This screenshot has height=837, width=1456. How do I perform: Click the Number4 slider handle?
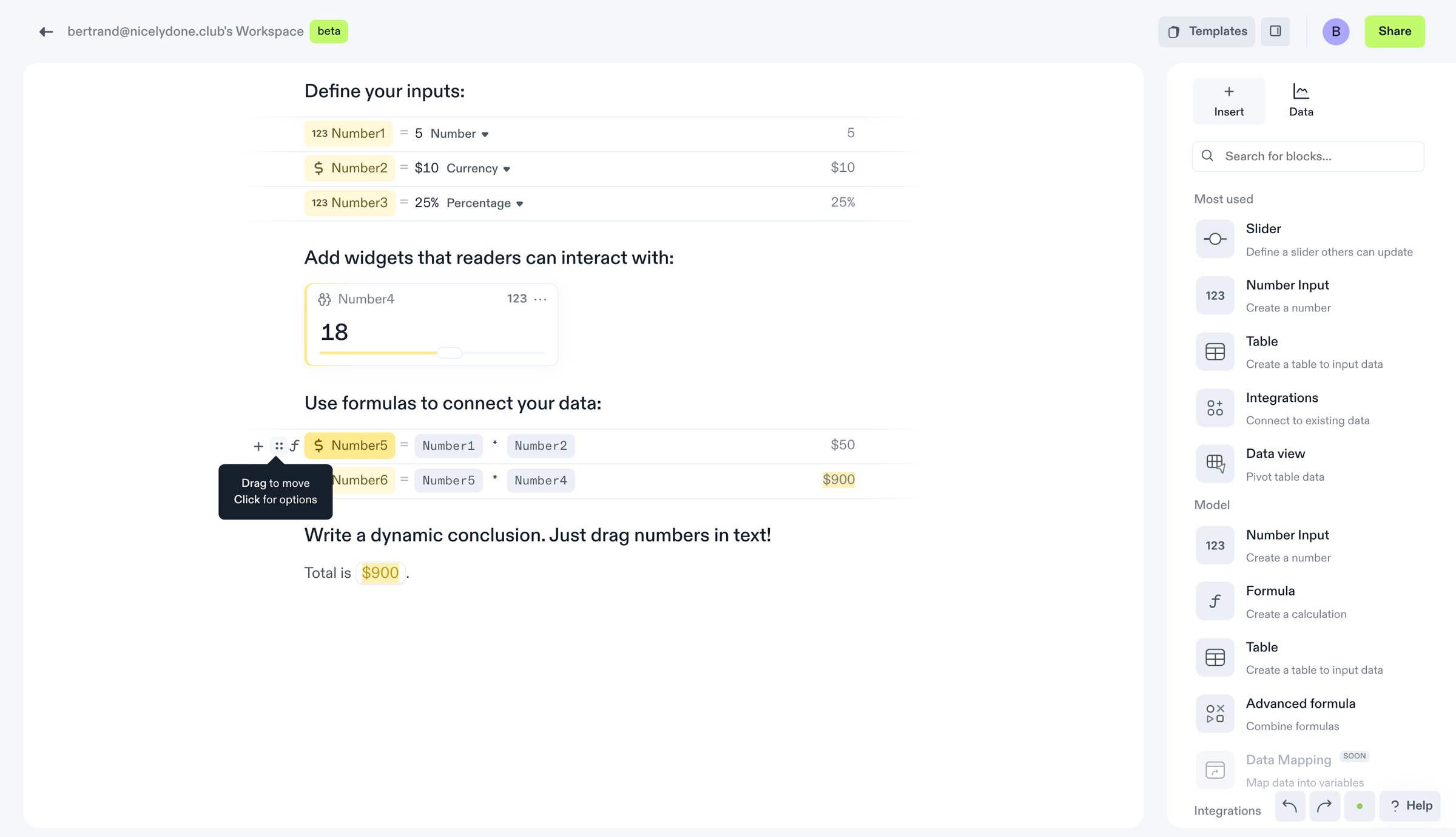(450, 353)
